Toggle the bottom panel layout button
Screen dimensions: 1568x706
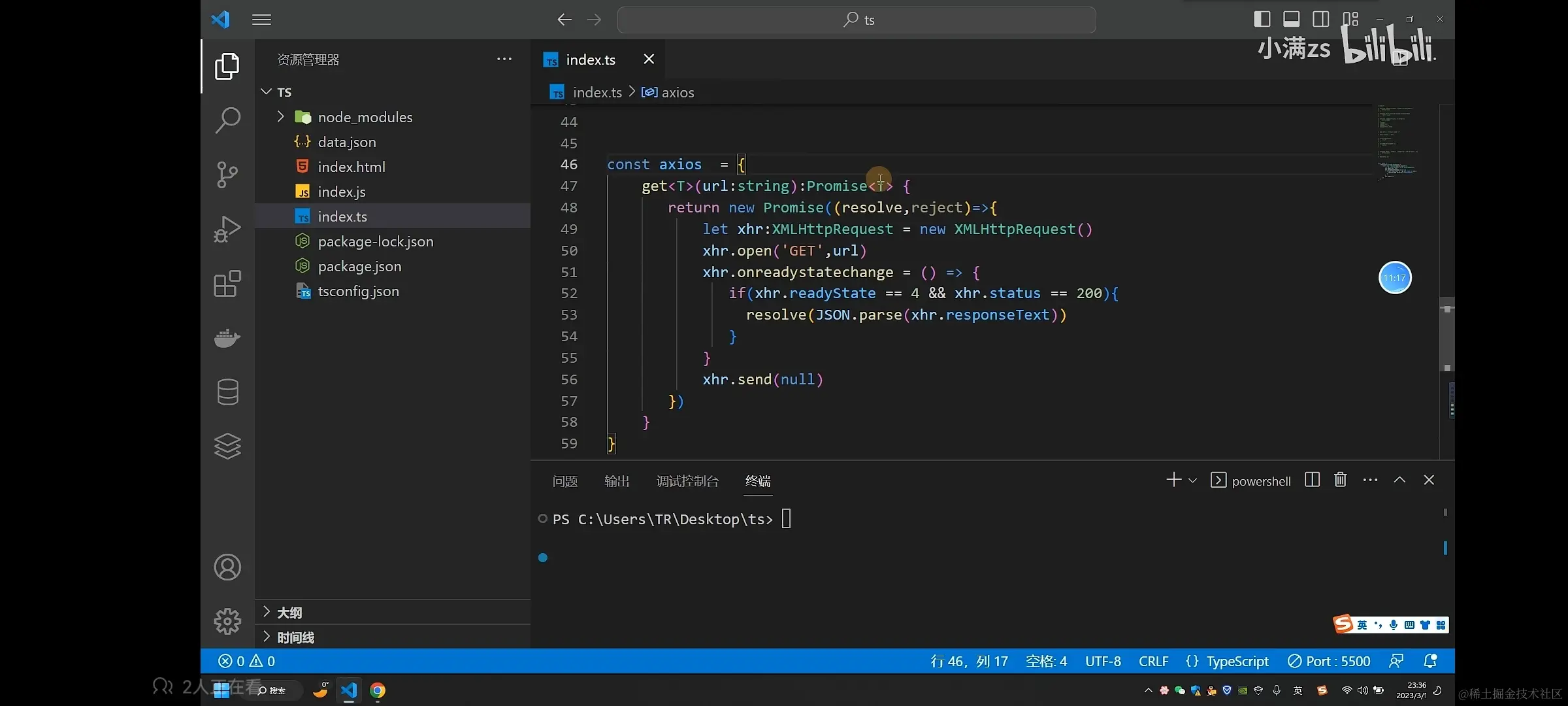coord(1291,19)
